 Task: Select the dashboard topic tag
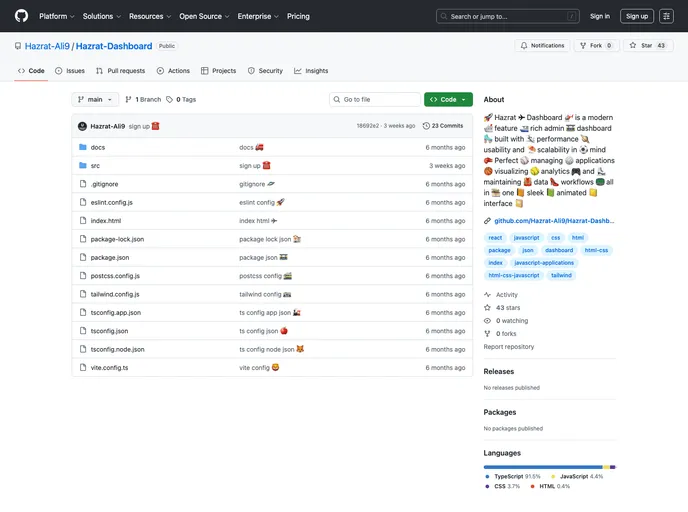pyautogui.click(x=559, y=251)
